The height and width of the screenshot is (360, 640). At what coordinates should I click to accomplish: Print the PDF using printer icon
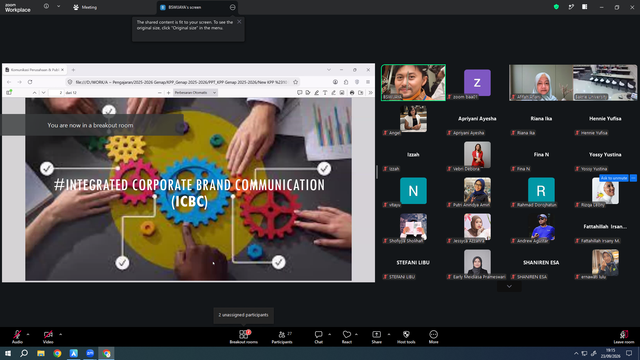tap(352, 93)
